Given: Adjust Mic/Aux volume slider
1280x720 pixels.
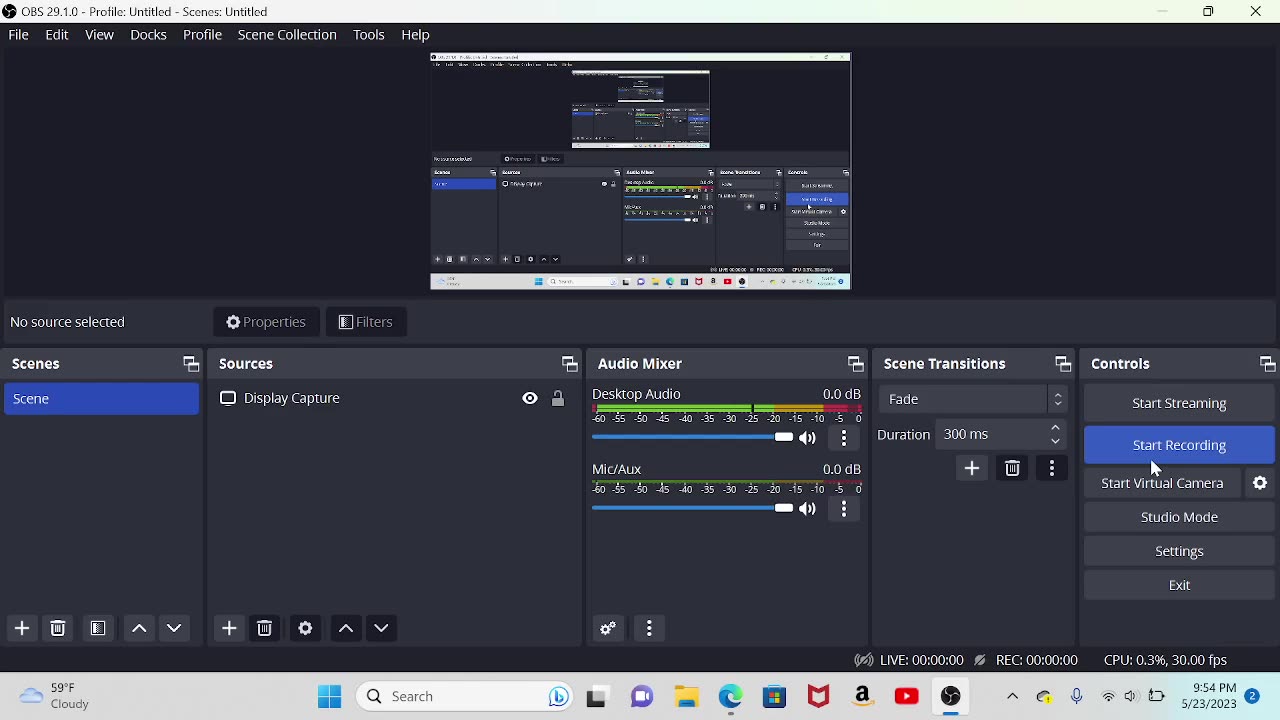Looking at the screenshot, I should (692, 508).
